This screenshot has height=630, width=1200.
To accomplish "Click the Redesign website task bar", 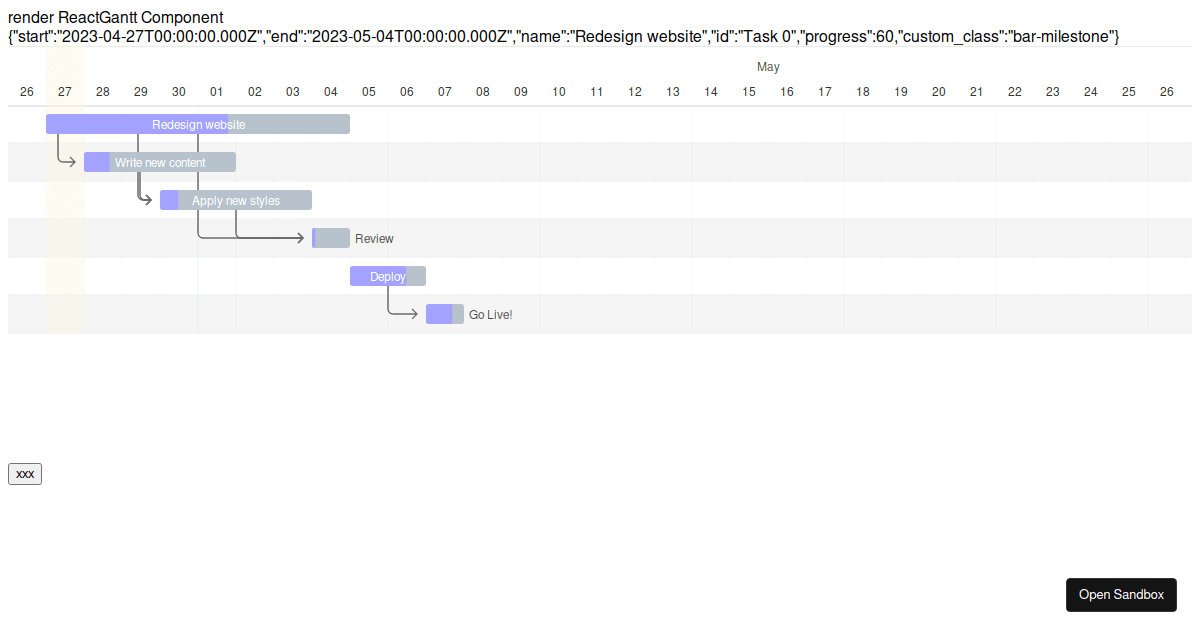I will click(x=198, y=124).
